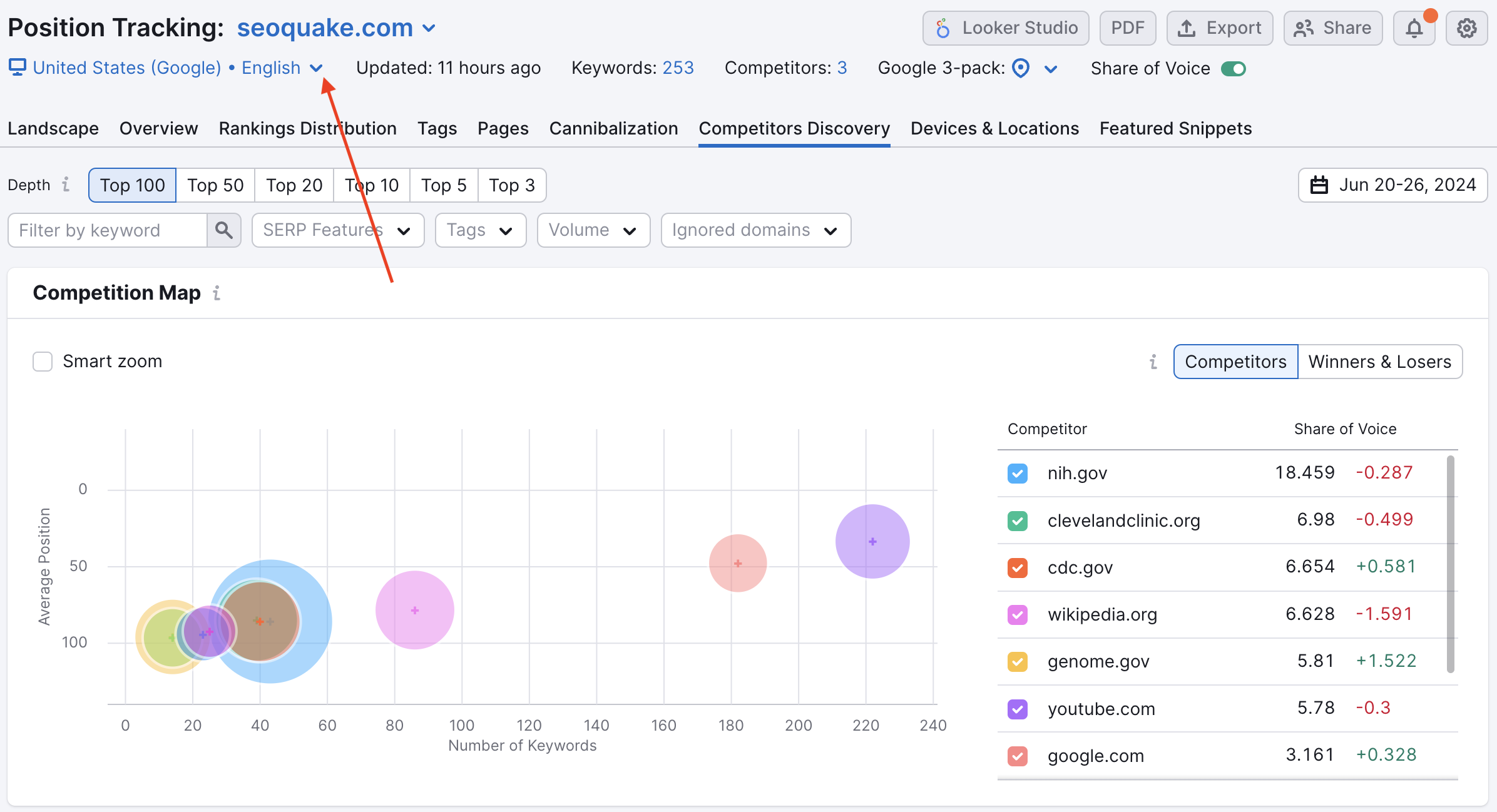Open the Featured Snippets tab

point(1176,128)
